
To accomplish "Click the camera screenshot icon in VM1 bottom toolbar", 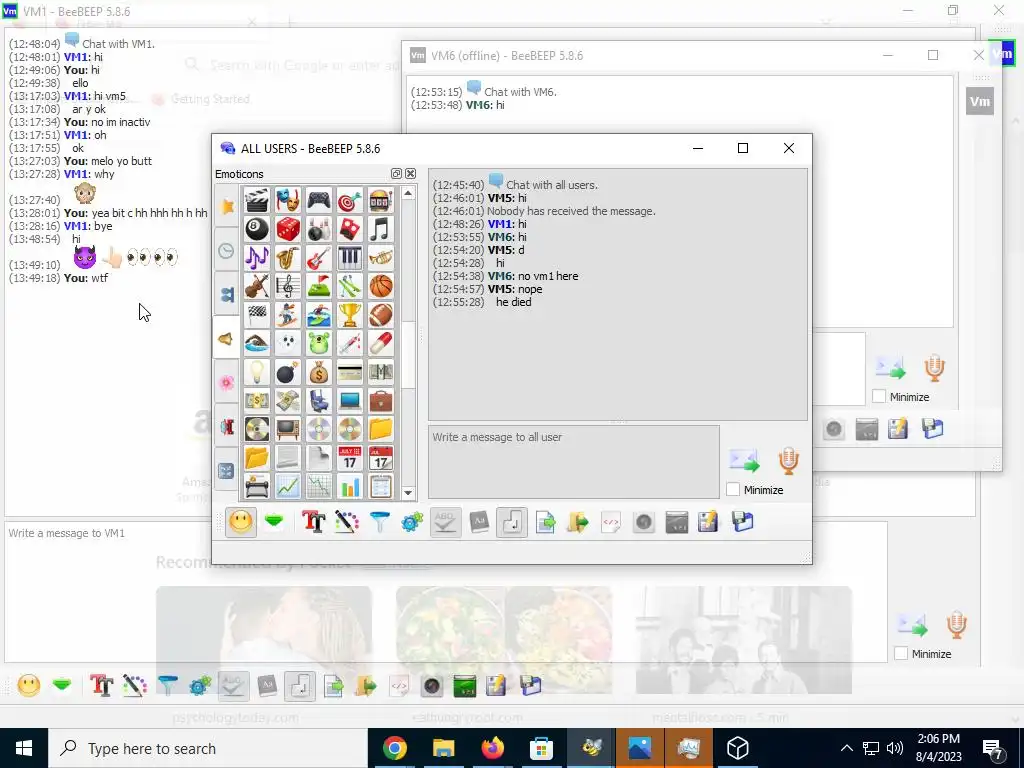I will pos(432,686).
